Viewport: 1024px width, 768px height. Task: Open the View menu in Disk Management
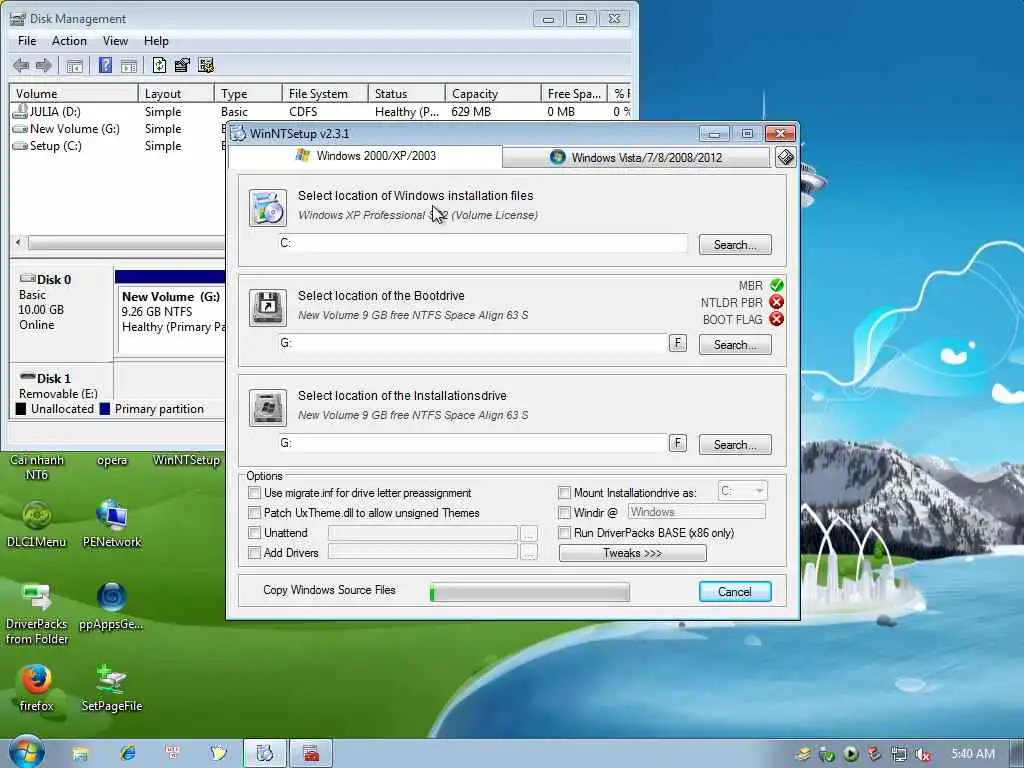pos(115,40)
